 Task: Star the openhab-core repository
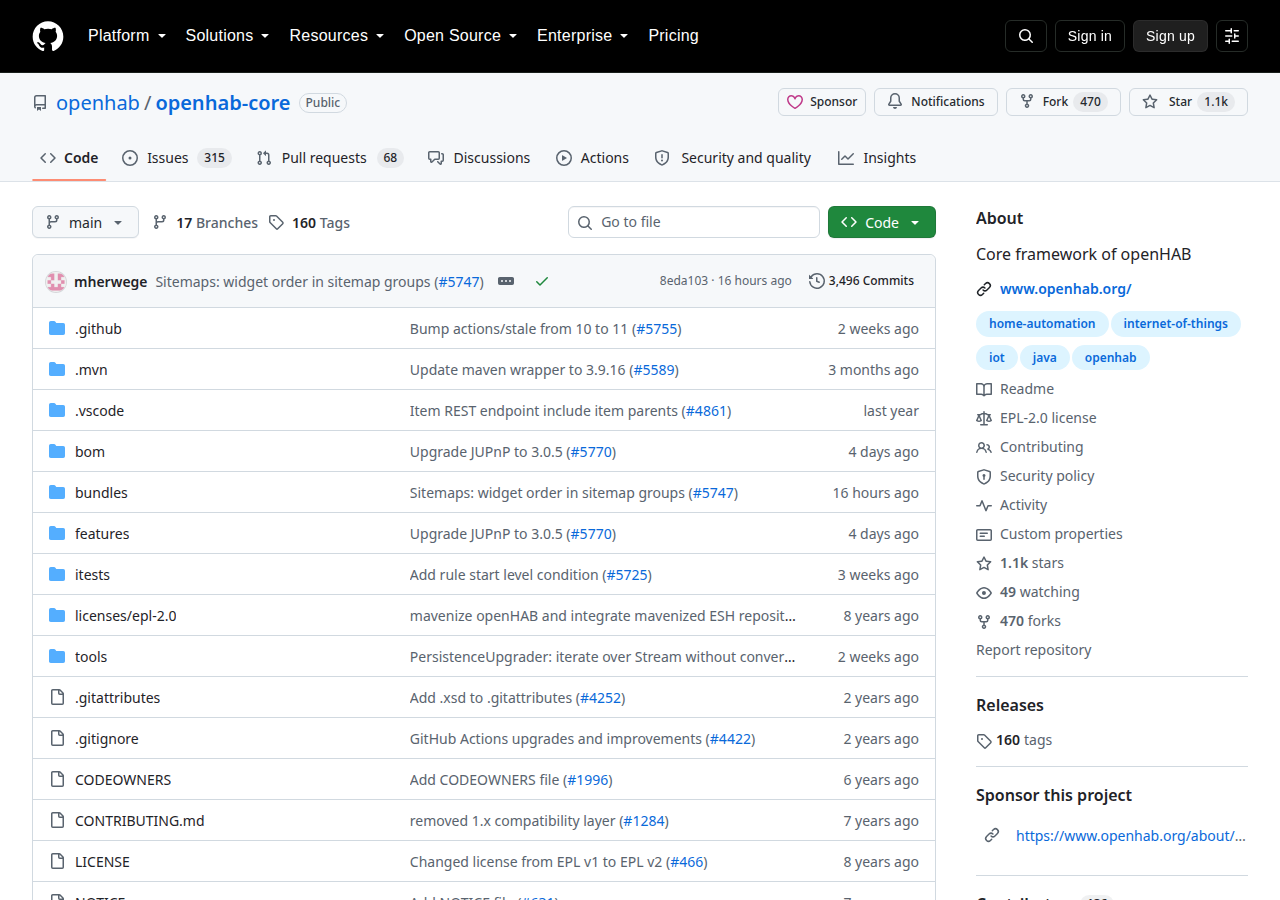click(x=1188, y=102)
